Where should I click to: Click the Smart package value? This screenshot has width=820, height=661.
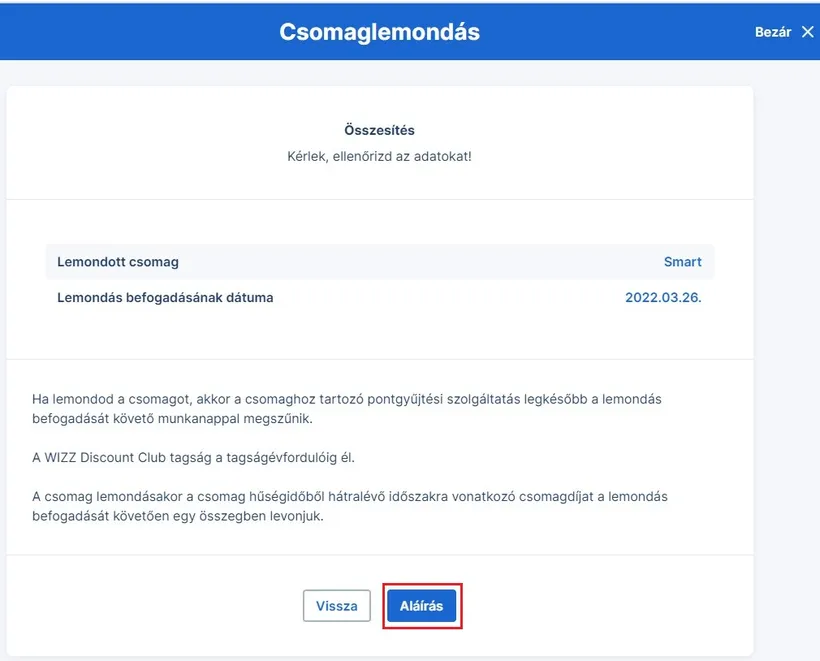coord(682,262)
